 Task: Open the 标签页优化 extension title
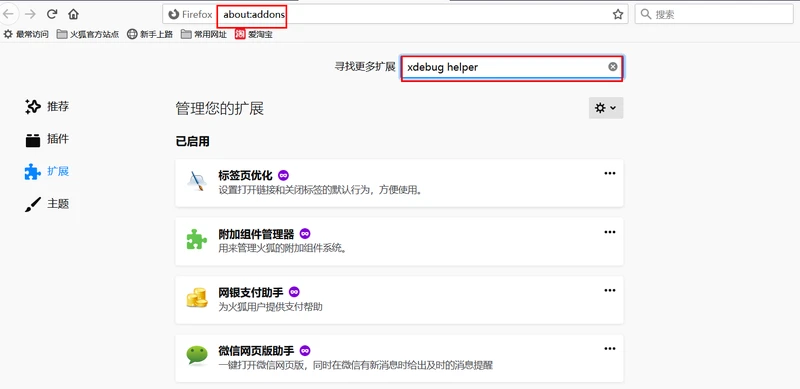pyautogui.click(x=245, y=176)
